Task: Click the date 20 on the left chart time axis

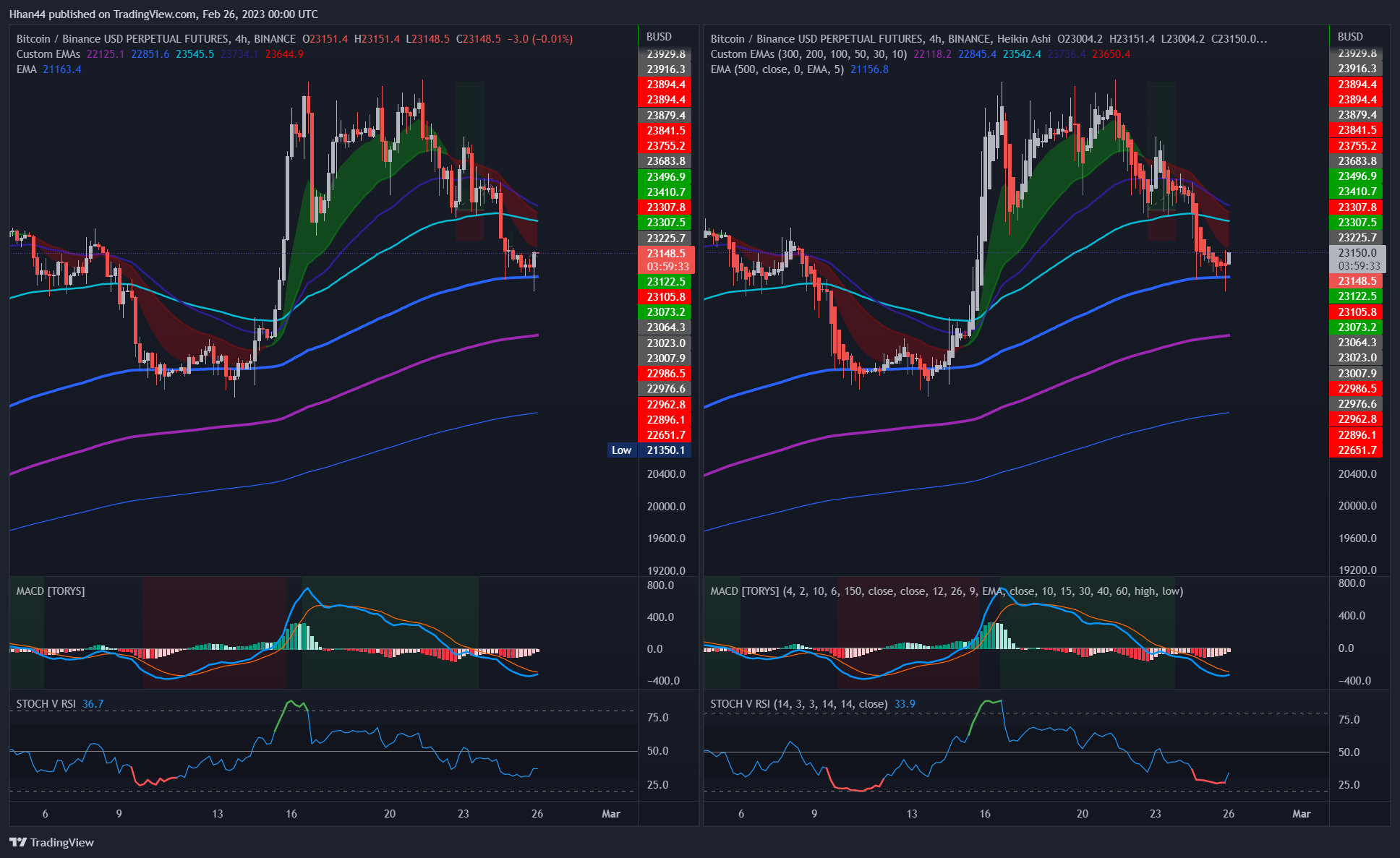Action: point(390,814)
